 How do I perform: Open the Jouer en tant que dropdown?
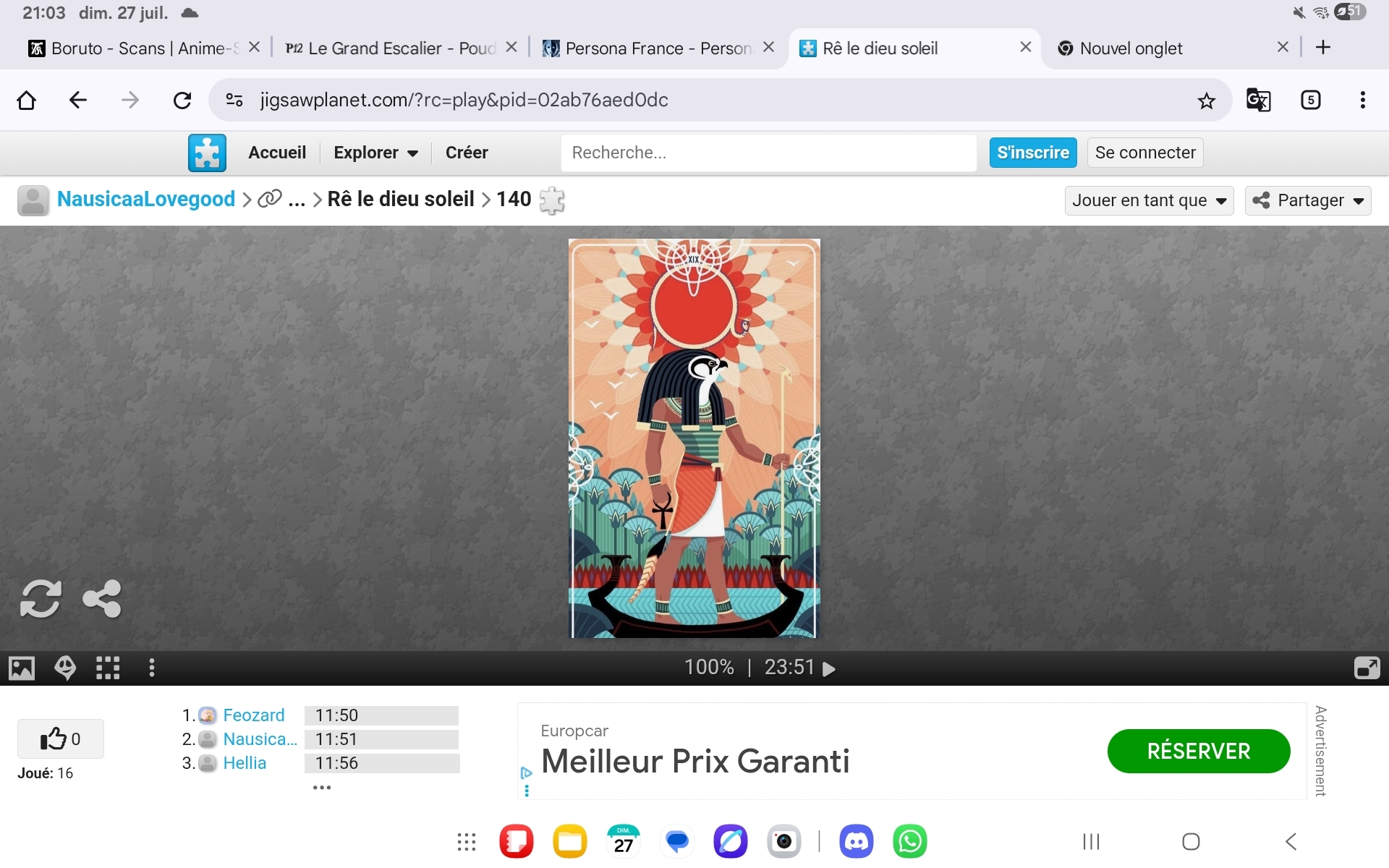(x=1148, y=200)
